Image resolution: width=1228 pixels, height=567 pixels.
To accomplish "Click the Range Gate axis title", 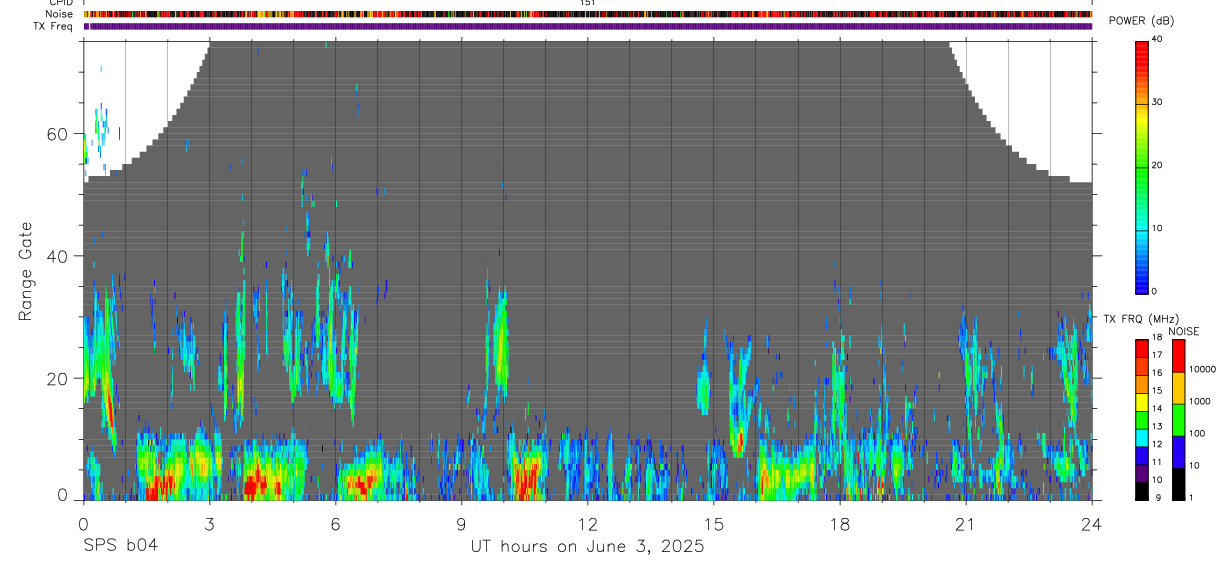I will [x=25, y=271].
